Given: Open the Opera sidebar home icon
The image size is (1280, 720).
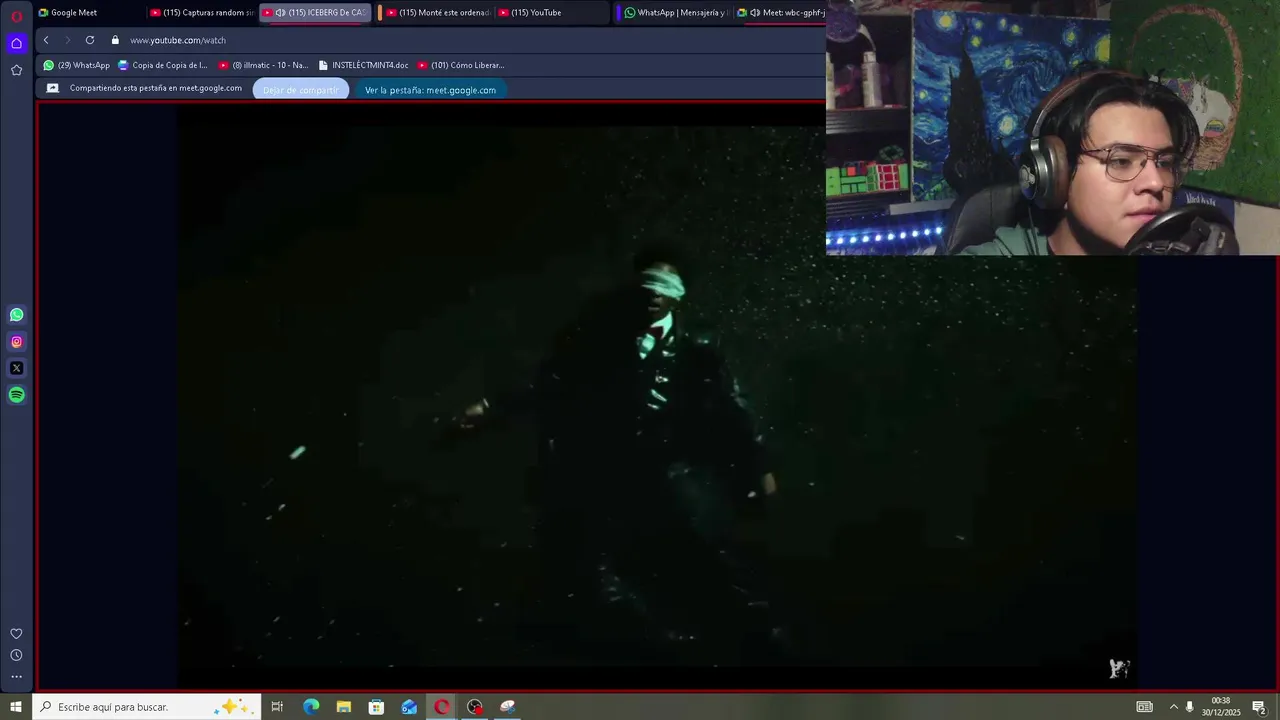Looking at the screenshot, I should click(16, 43).
